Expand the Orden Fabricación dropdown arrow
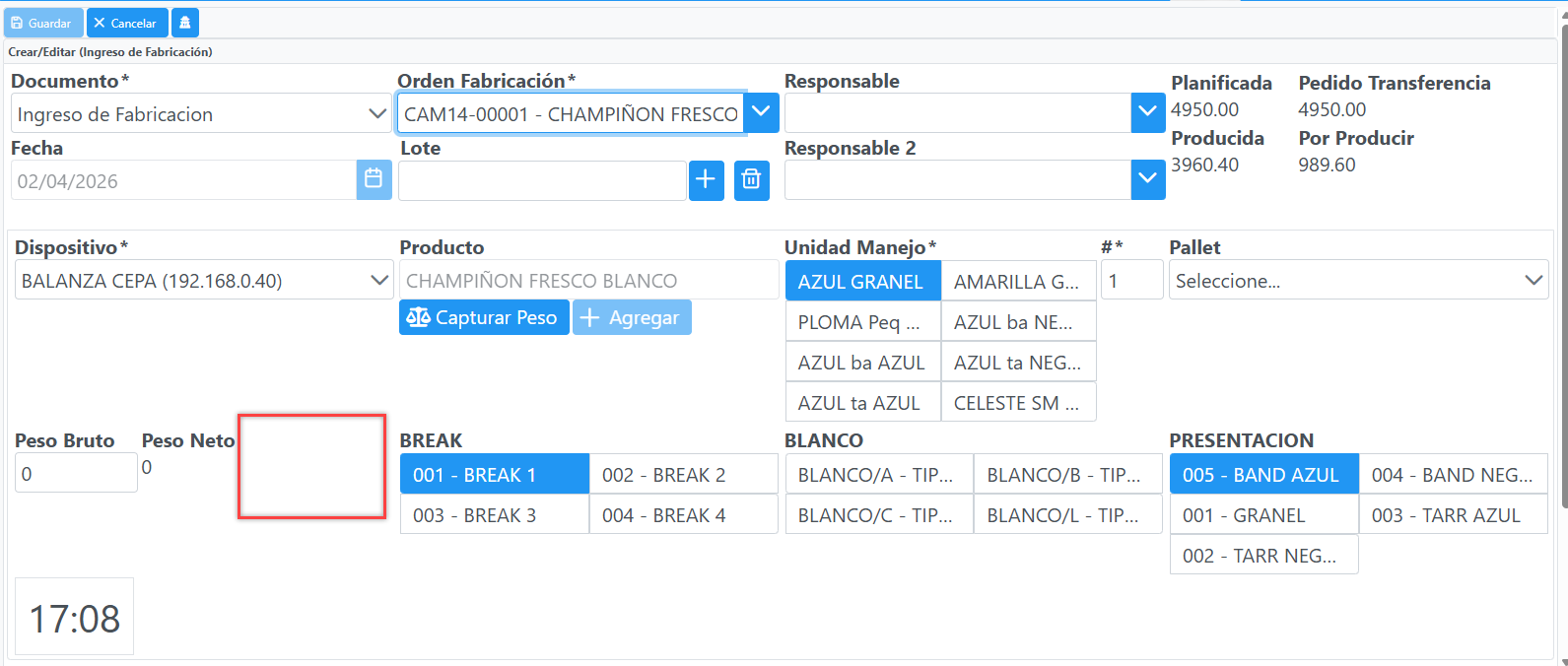This screenshot has height=666, width=1568. (x=761, y=113)
